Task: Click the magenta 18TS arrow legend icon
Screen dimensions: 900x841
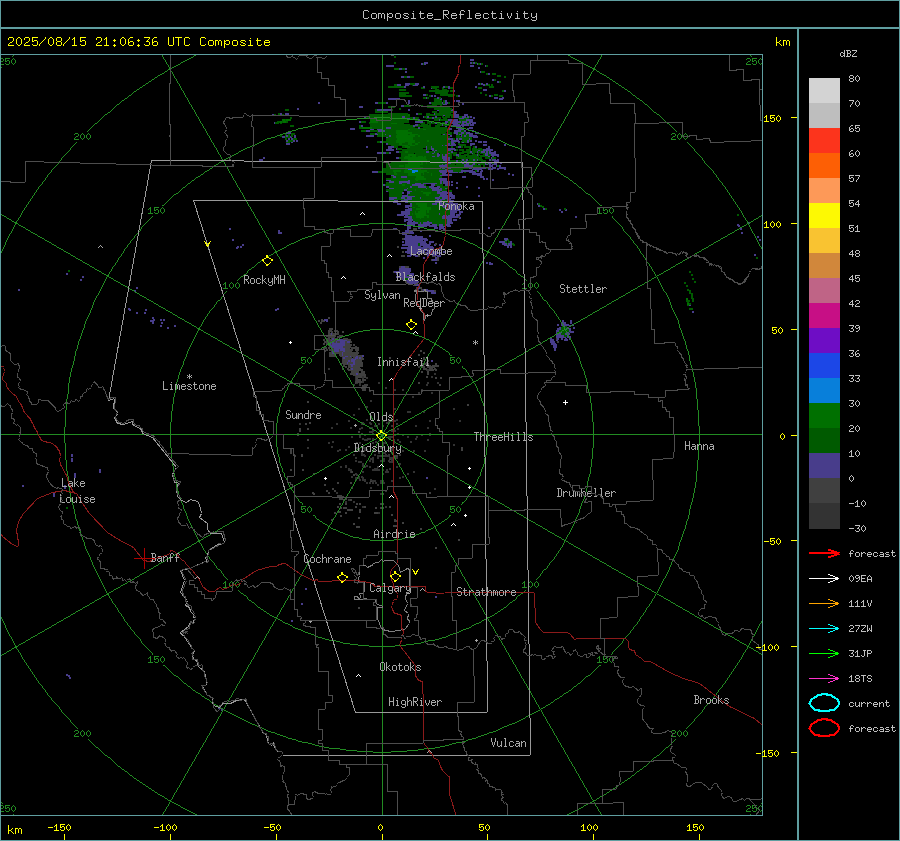Action: (824, 679)
